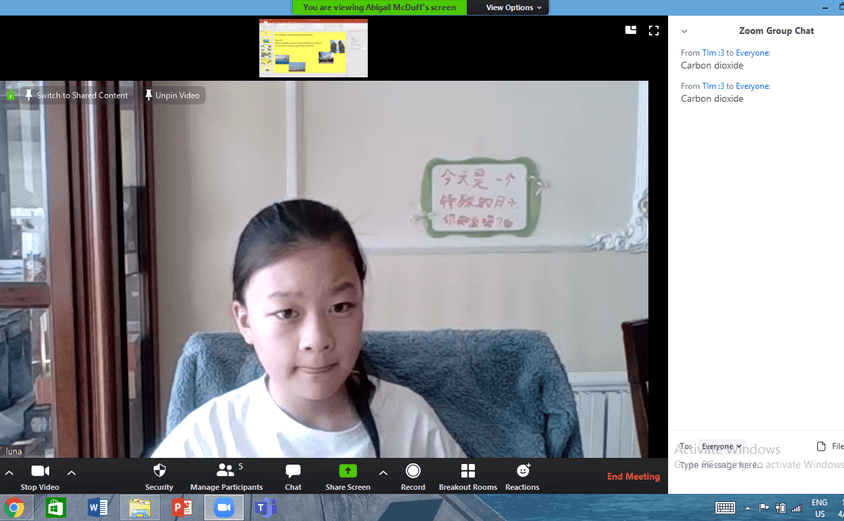Open the 'To: Everyone' recipient dropdown

point(721,446)
